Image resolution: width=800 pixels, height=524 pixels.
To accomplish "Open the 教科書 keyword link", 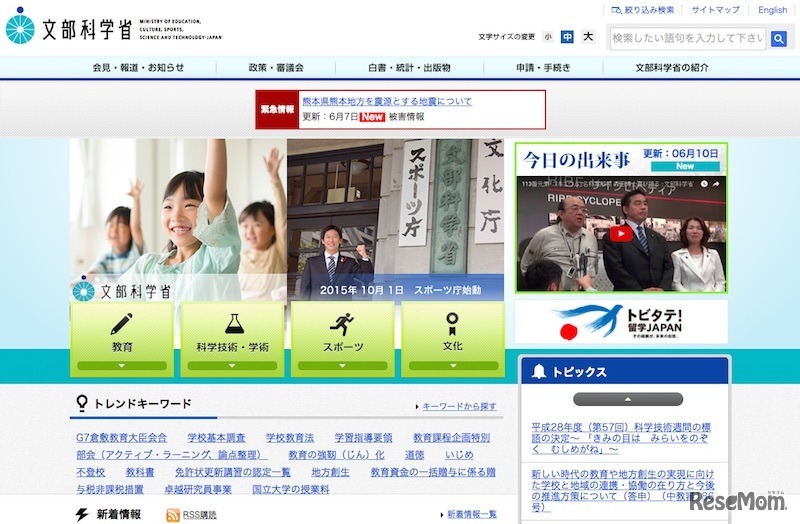I will click(140, 472).
